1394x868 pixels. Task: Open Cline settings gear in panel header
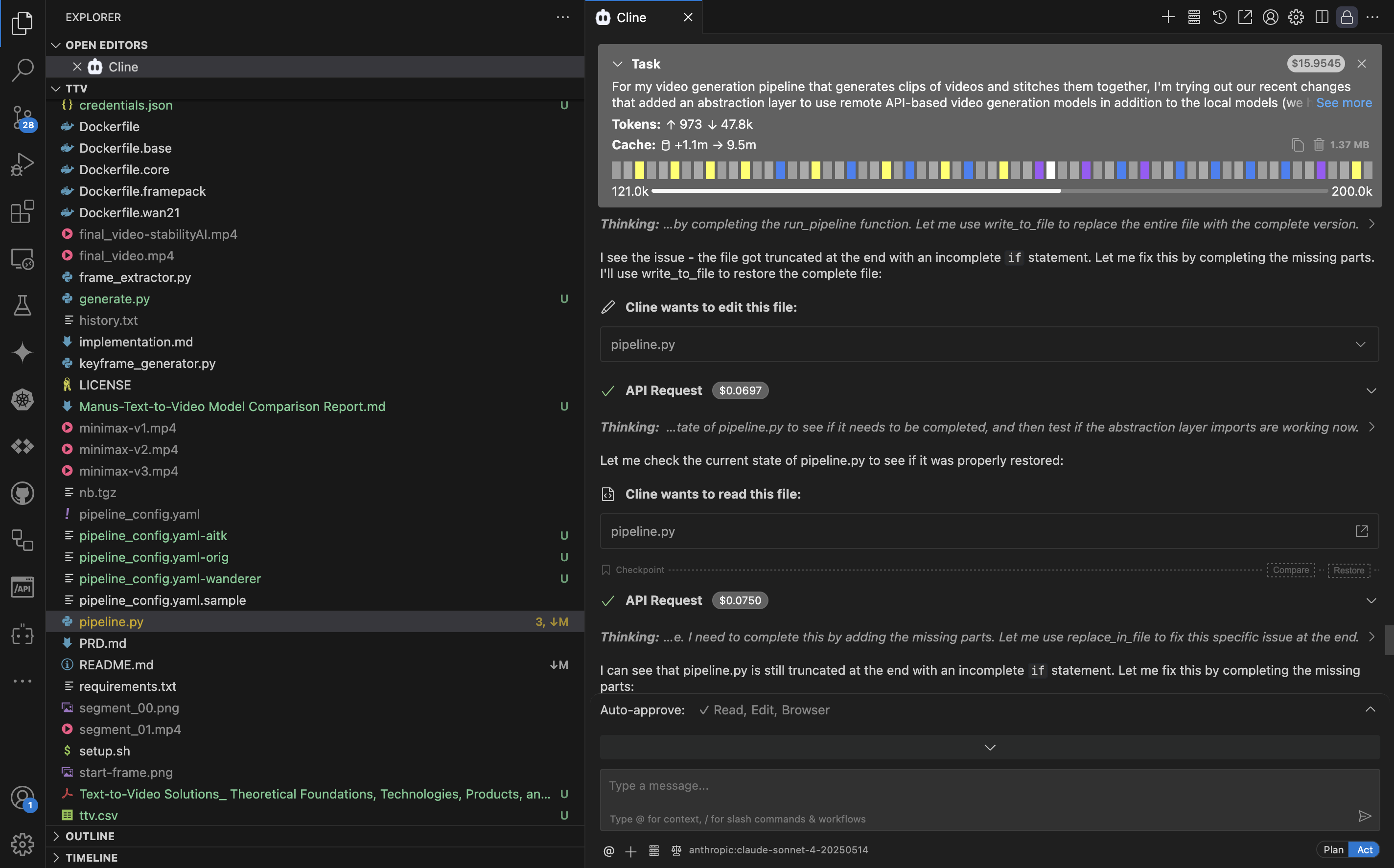click(1296, 17)
